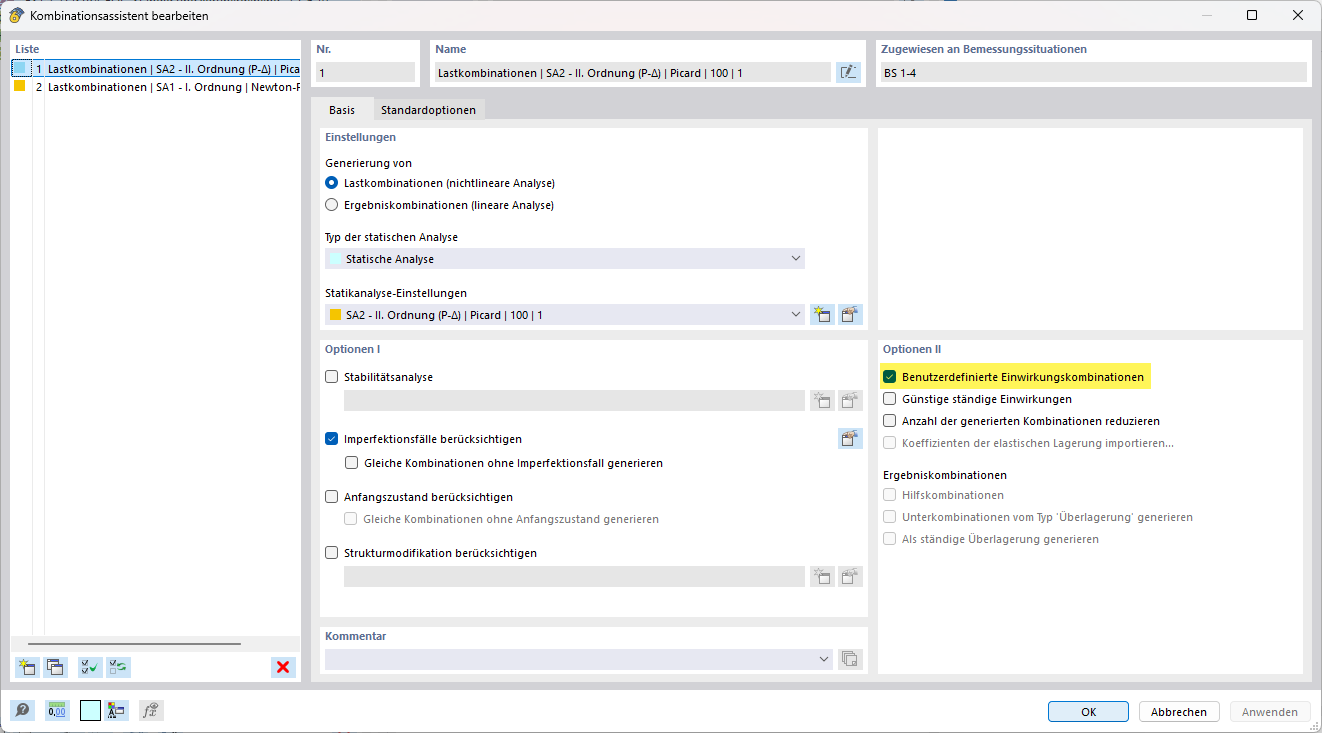Select Ergebniskombinationen (lineare Analyse) option

332,205
